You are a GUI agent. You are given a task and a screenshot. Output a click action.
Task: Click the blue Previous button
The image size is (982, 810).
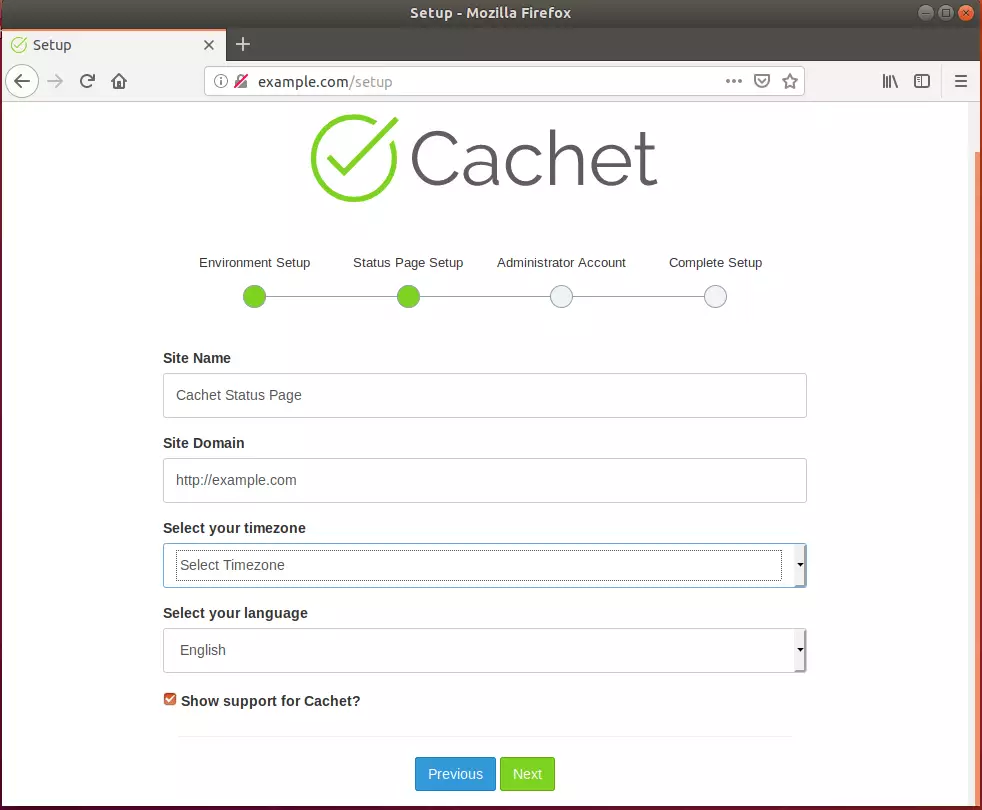(x=455, y=774)
